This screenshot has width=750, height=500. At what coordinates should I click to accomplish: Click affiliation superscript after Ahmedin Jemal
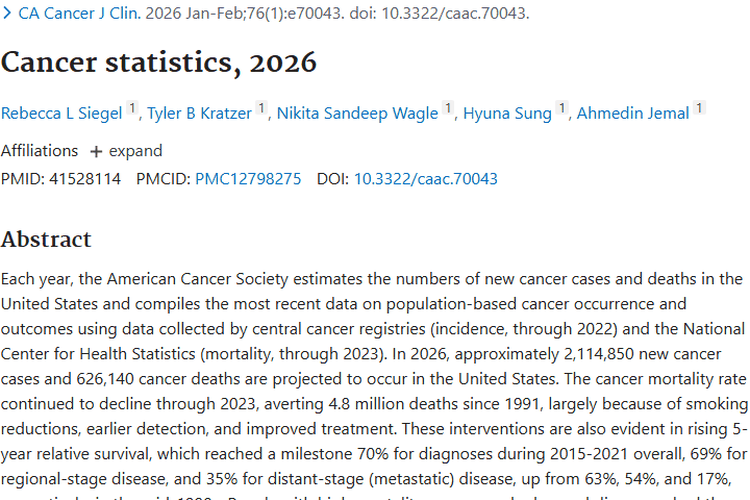tap(699, 109)
